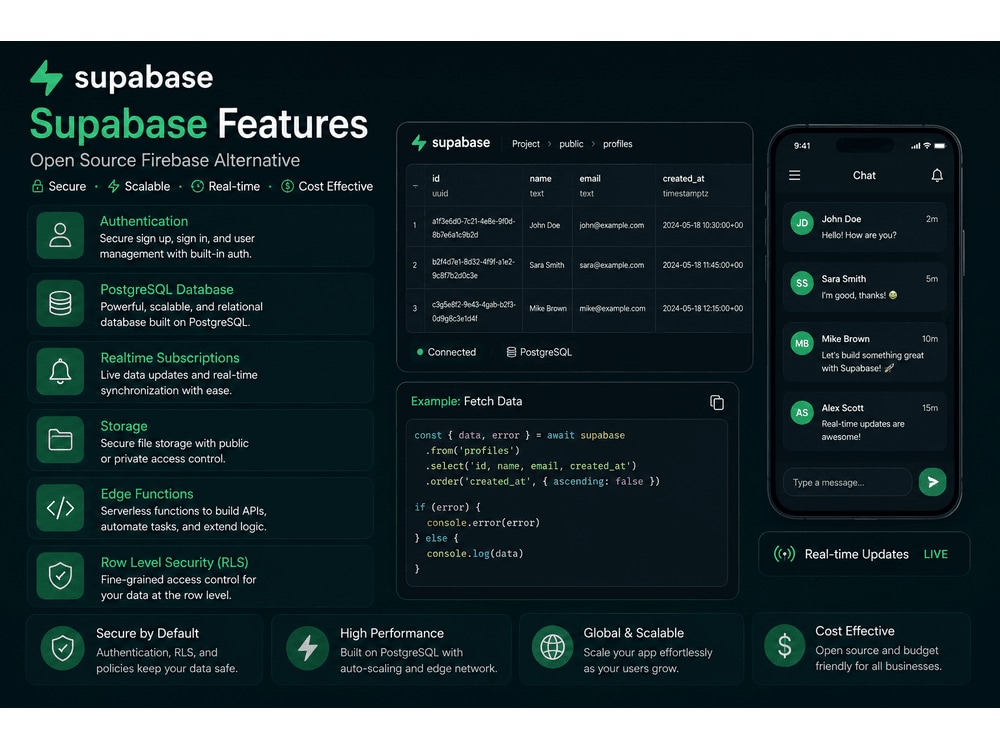This screenshot has height=750, width=1000.
Task: Open Alex Scott's chat conversation
Action: pyautogui.click(x=864, y=422)
